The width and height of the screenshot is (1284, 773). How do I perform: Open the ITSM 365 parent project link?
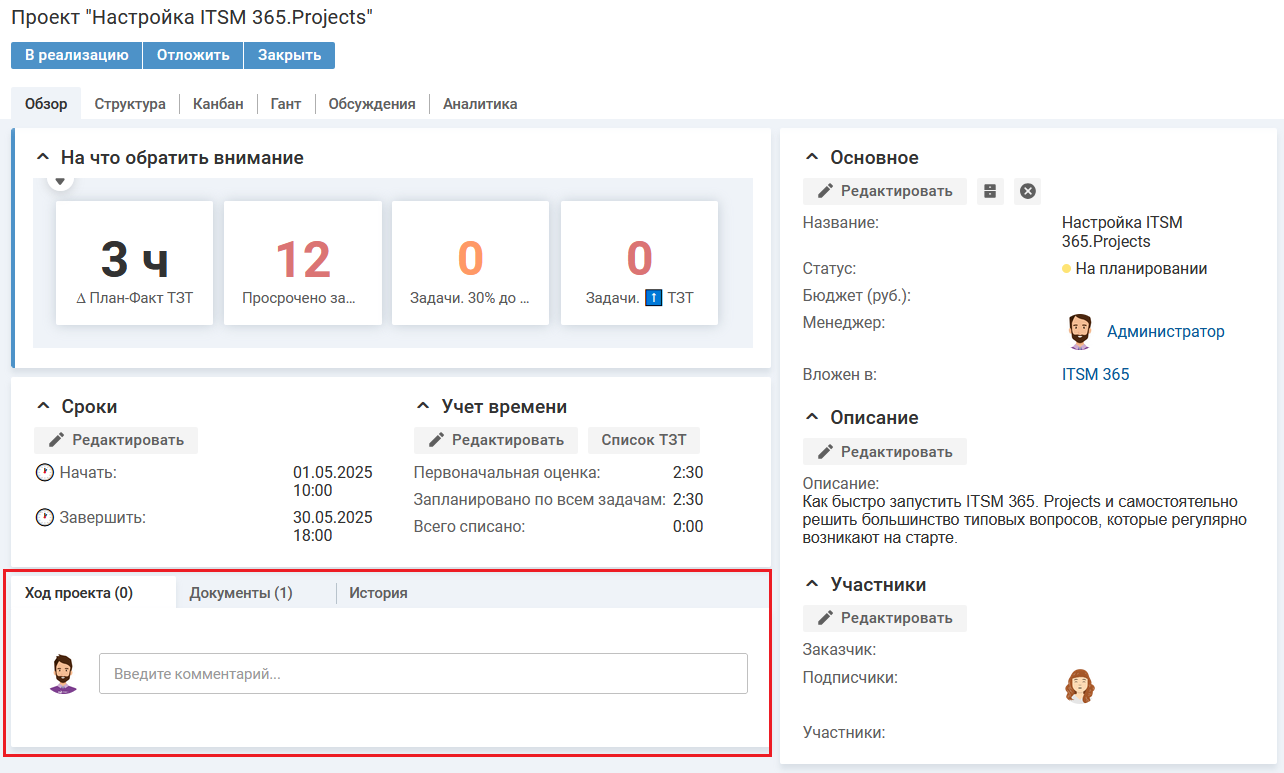pos(1095,375)
